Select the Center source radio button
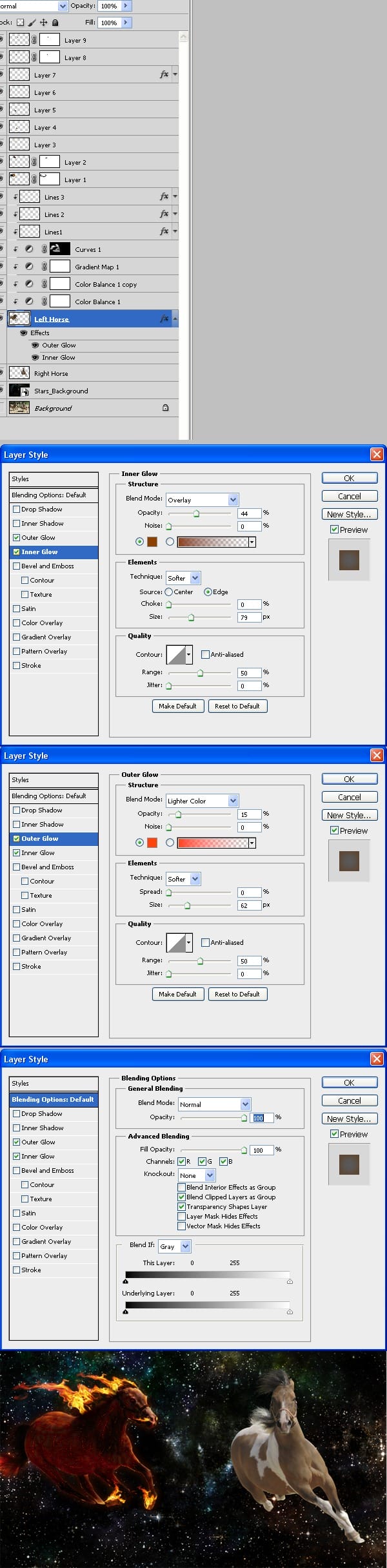Viewport: 387px width, 1568px height. click(x=169, y=592)
